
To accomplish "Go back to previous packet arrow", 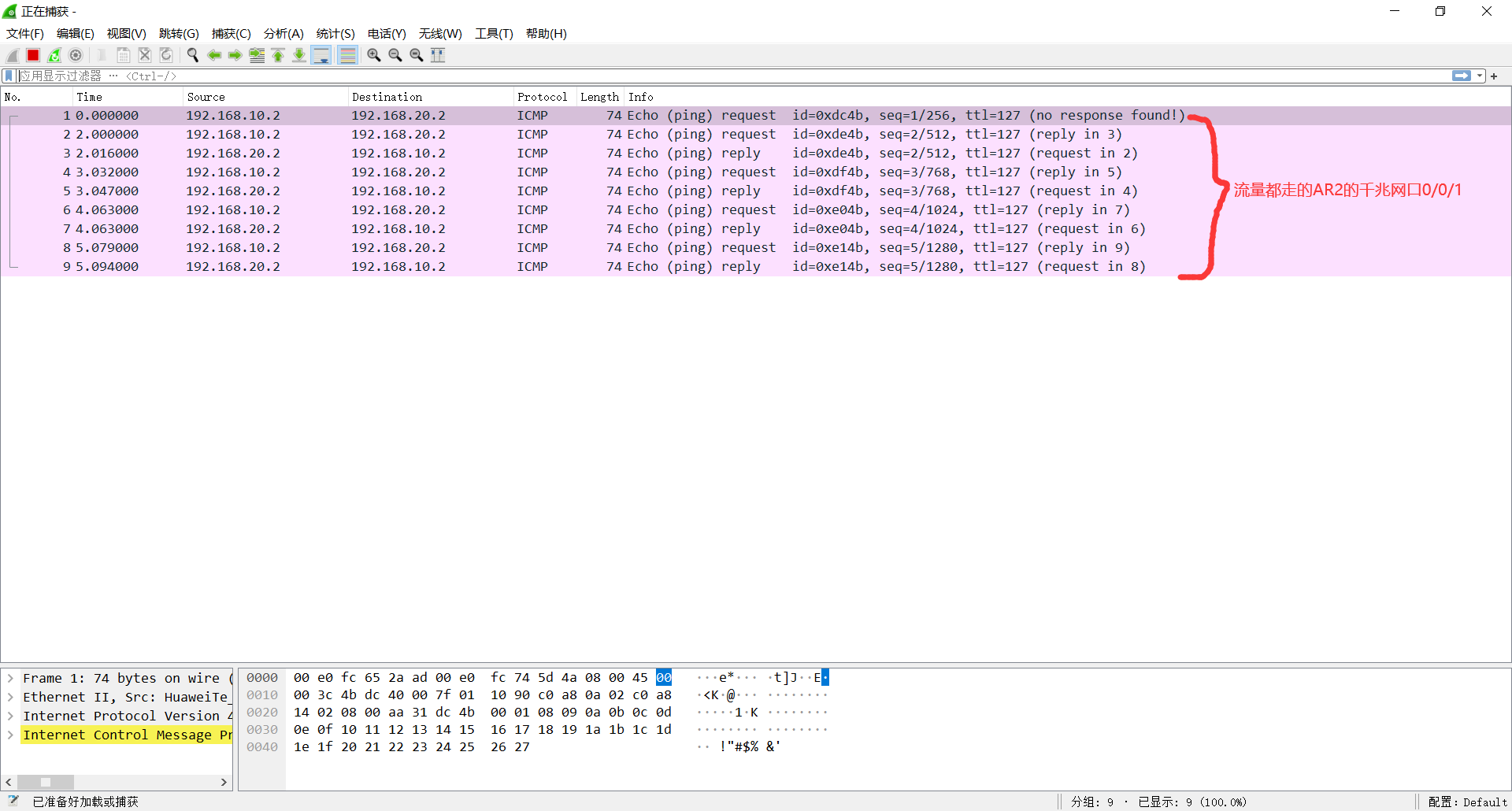I will (214, 55).
